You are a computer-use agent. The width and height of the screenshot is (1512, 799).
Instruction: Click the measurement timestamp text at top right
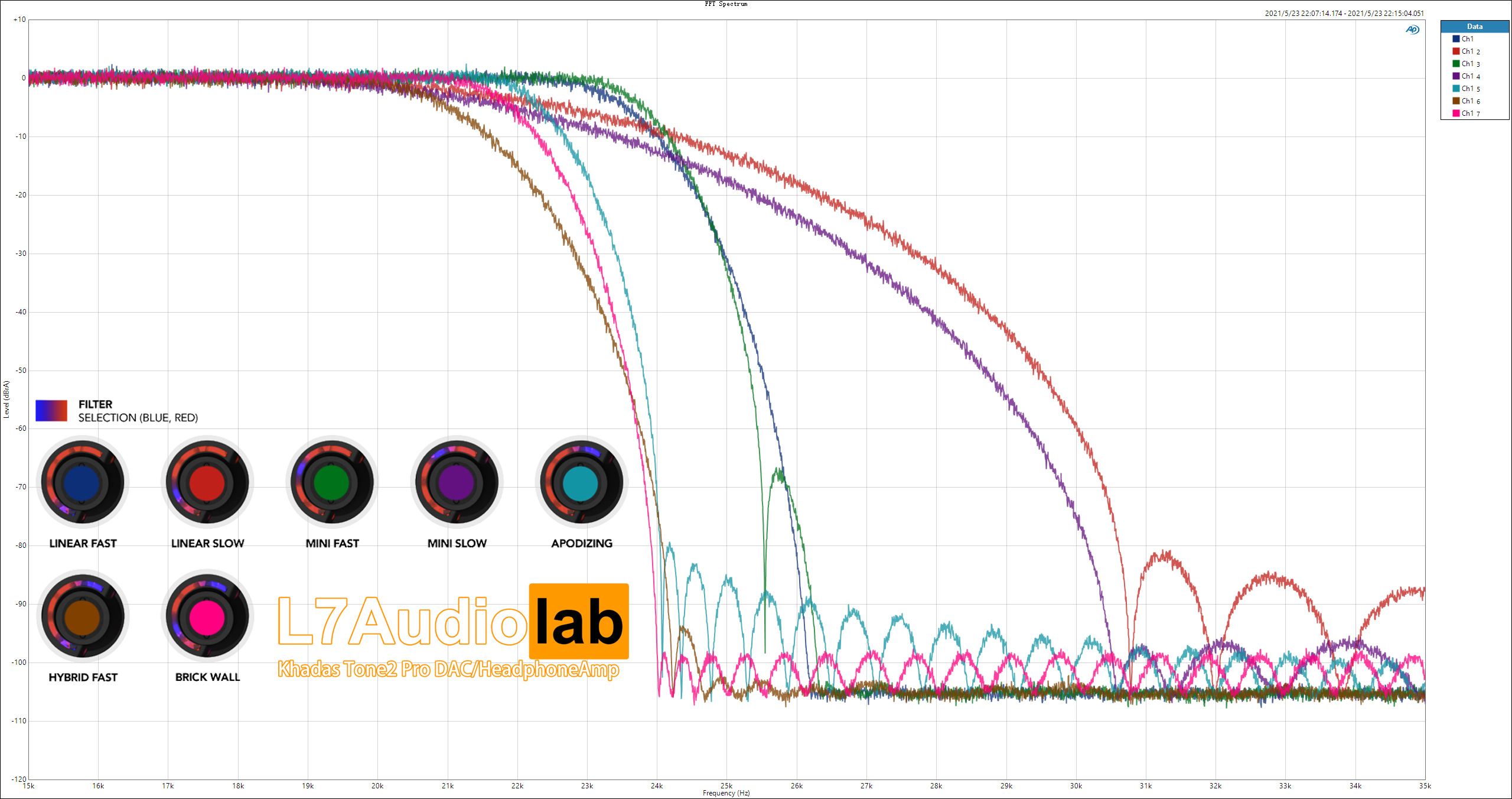pos(1344,13)
